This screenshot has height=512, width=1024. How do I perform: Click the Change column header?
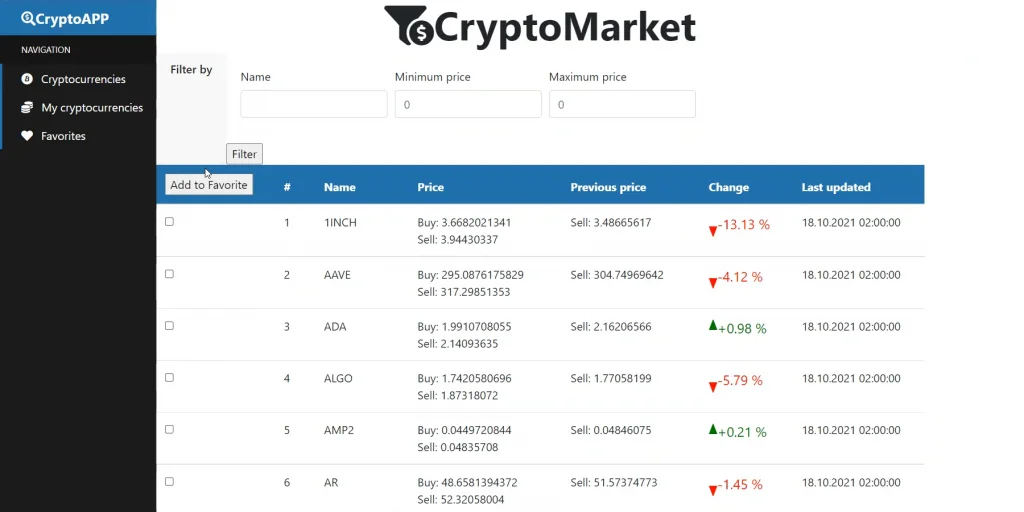(728, 187)
